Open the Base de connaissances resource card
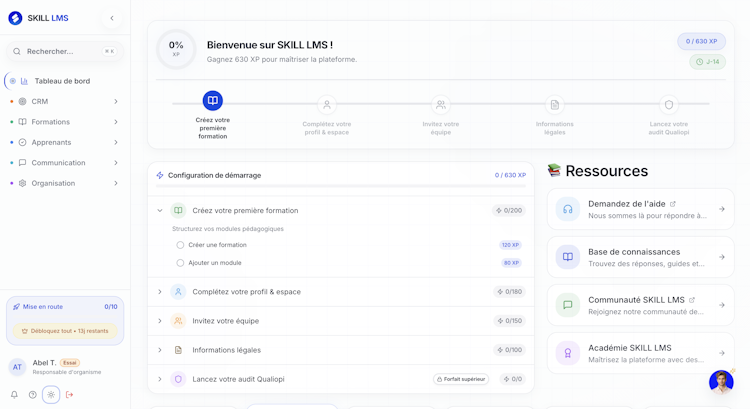 640,257
